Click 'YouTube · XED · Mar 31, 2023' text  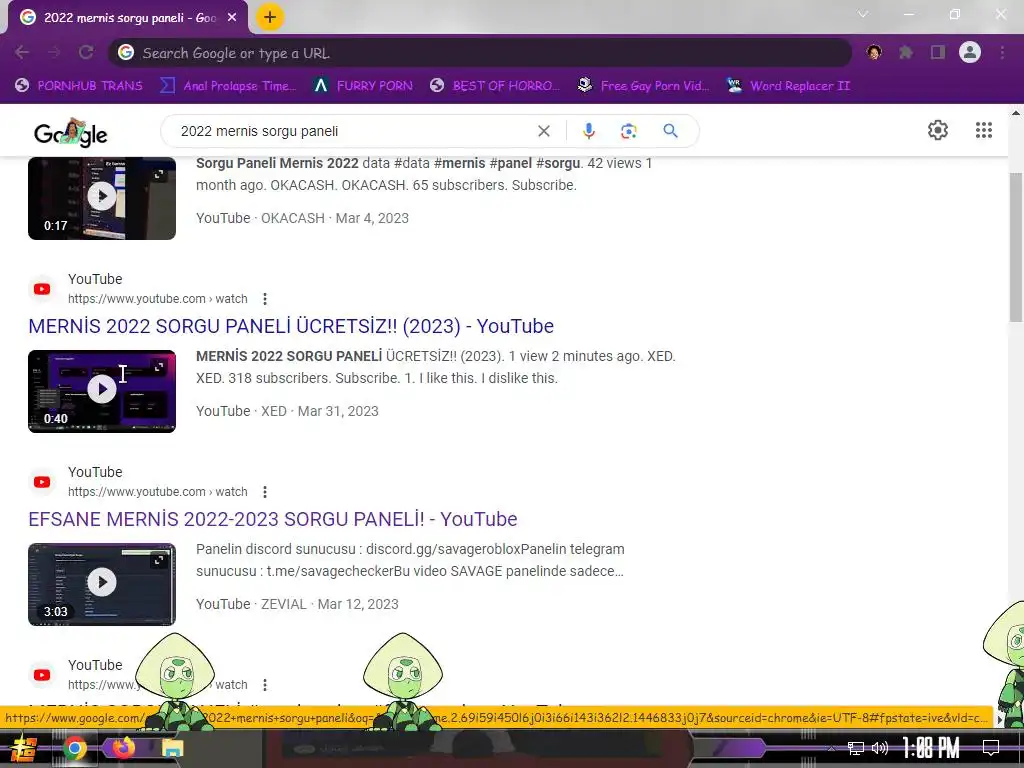pos(287,411)
